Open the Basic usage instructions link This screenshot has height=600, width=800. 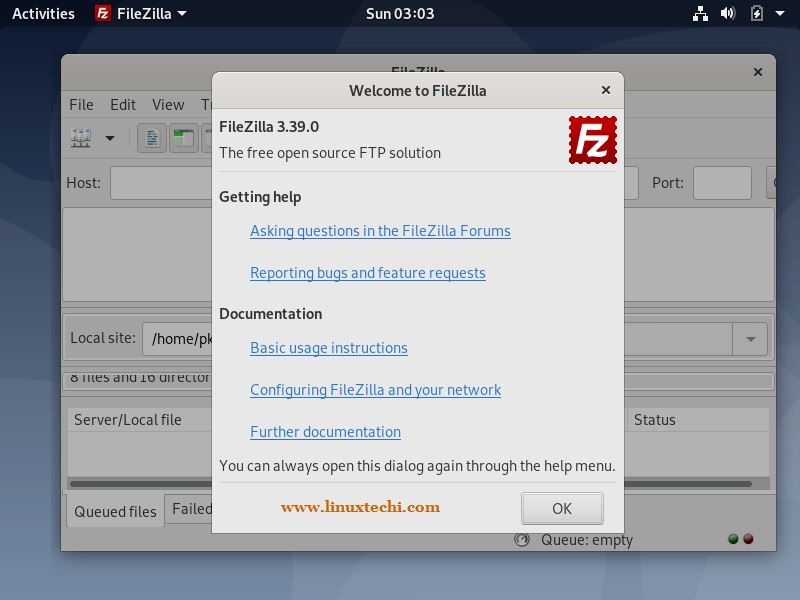pos(328,348)
